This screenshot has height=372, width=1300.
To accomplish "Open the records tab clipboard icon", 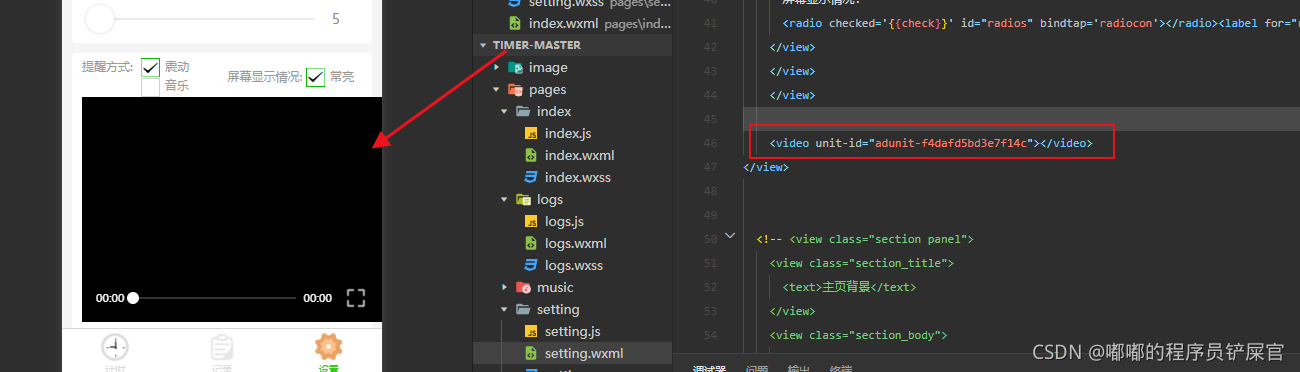I will pyautogui.click(x=222, y=347).
